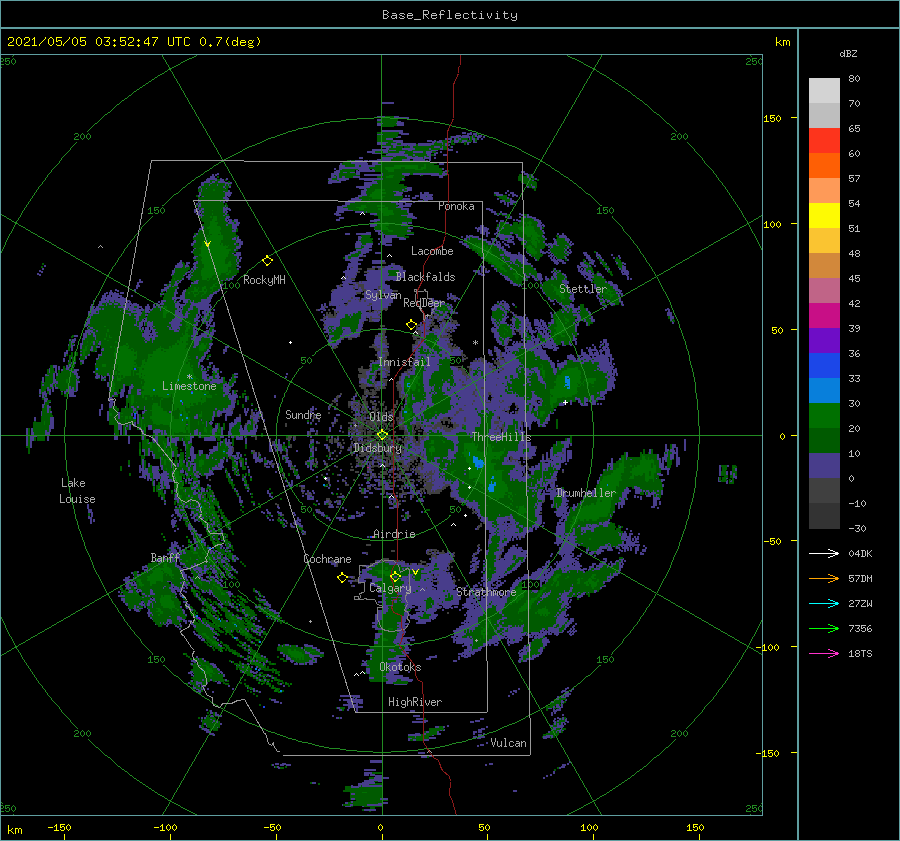Click the asterisk marker above Limestone
This screenshot has width=900, height=841.
point(189,377)
